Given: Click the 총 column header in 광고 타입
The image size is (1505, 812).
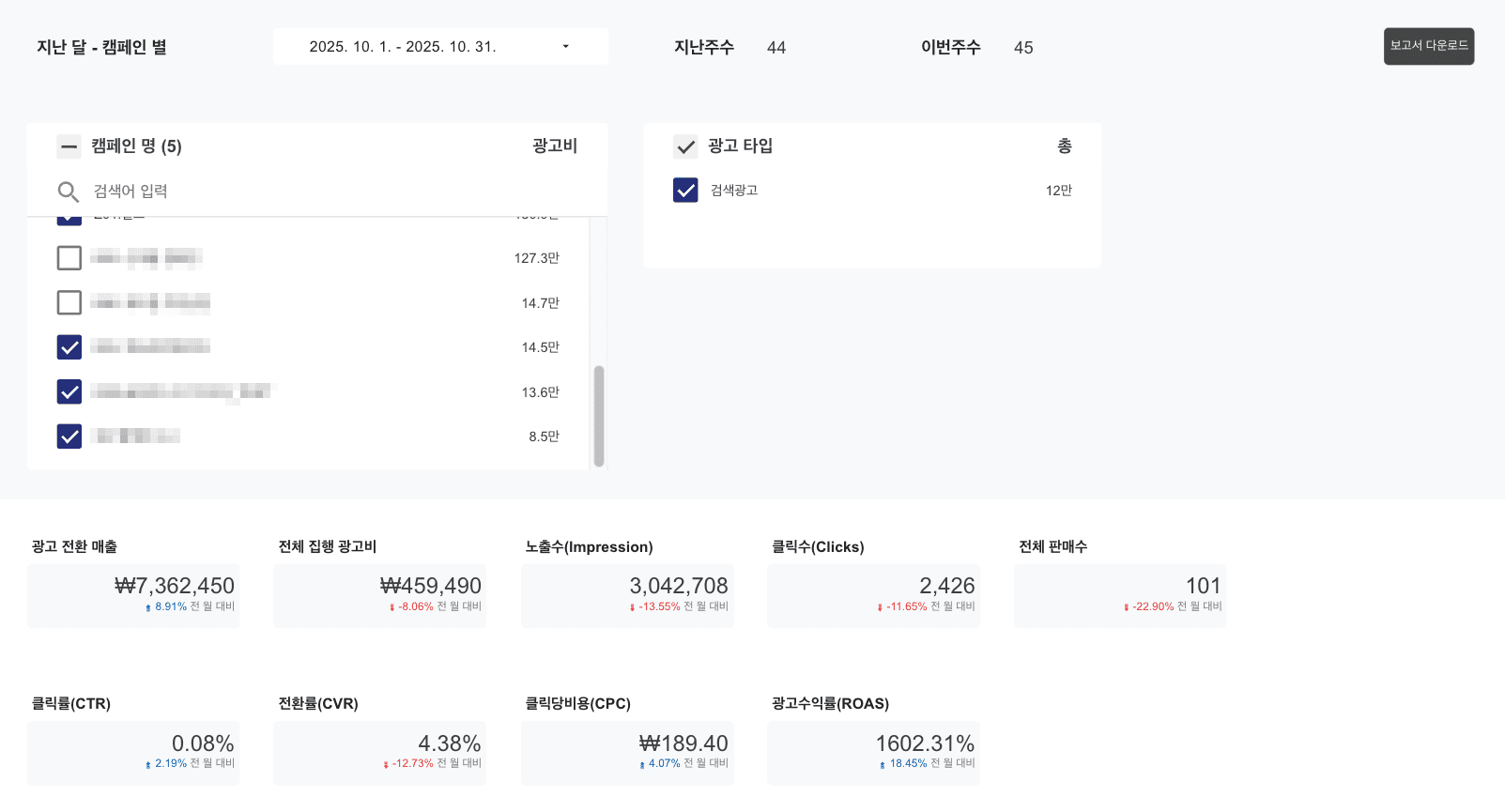Looking at the screenshot, I should 1065,146.
